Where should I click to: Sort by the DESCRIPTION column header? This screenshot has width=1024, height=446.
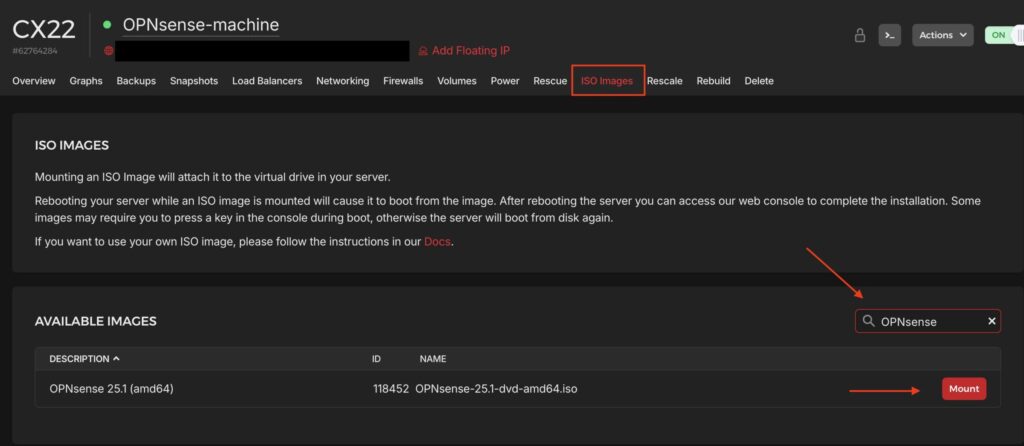coord(84,358)
